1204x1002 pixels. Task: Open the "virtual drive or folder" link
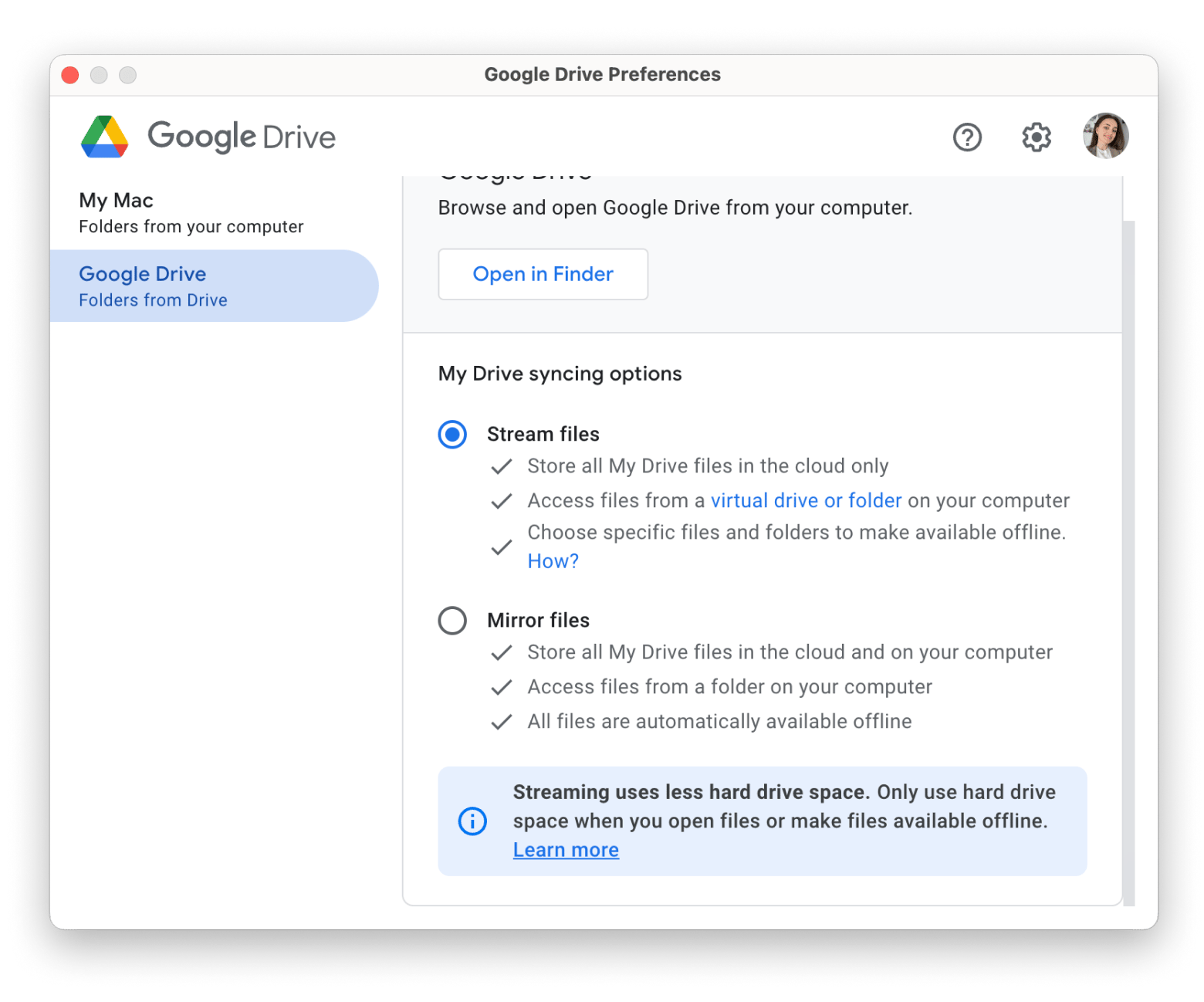pyautogui.click(x=806, y=501)
